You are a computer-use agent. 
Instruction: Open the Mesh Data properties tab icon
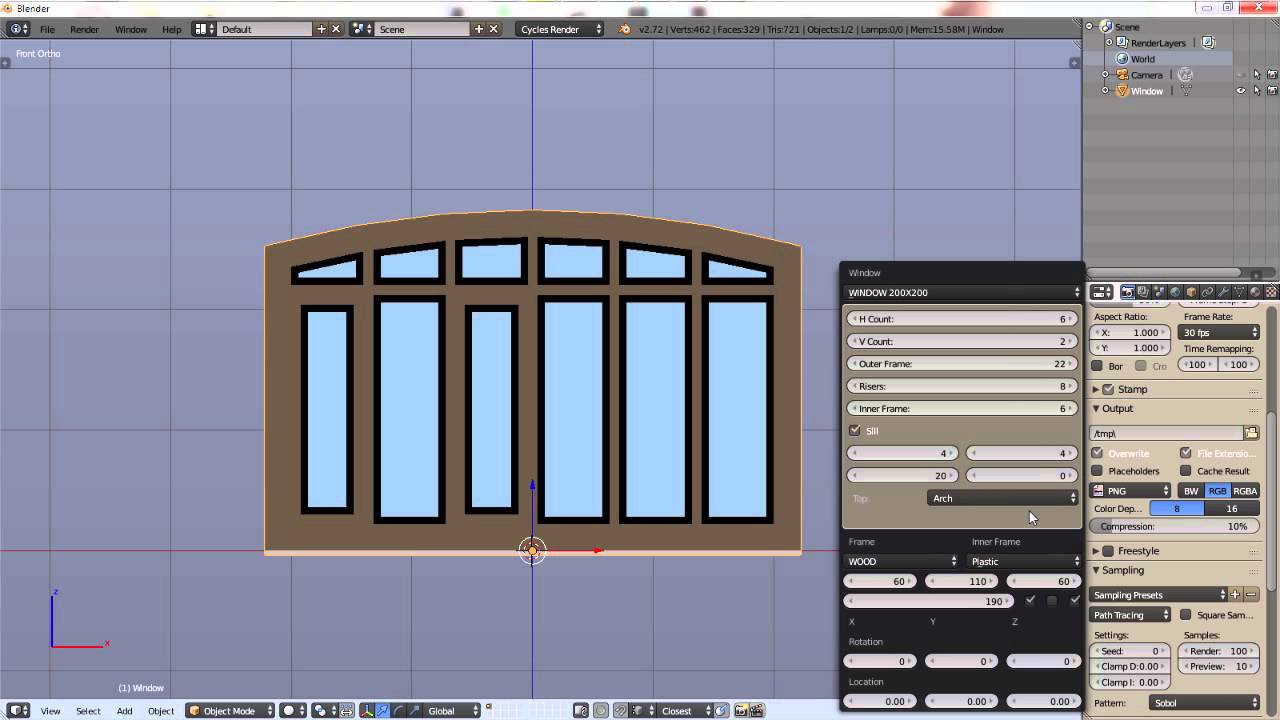click(x=1239, y=292)
